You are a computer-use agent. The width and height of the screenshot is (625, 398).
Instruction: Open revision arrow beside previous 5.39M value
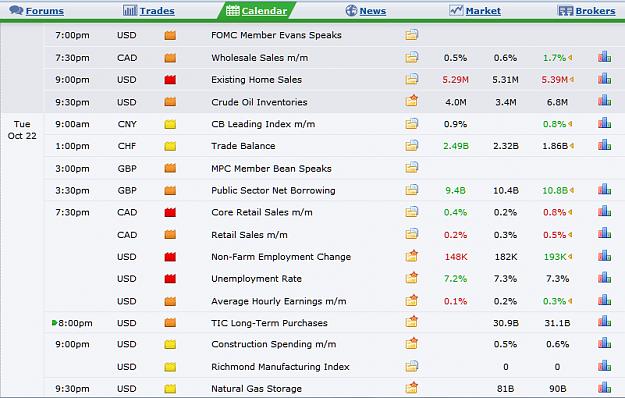(x=572, y=80)
